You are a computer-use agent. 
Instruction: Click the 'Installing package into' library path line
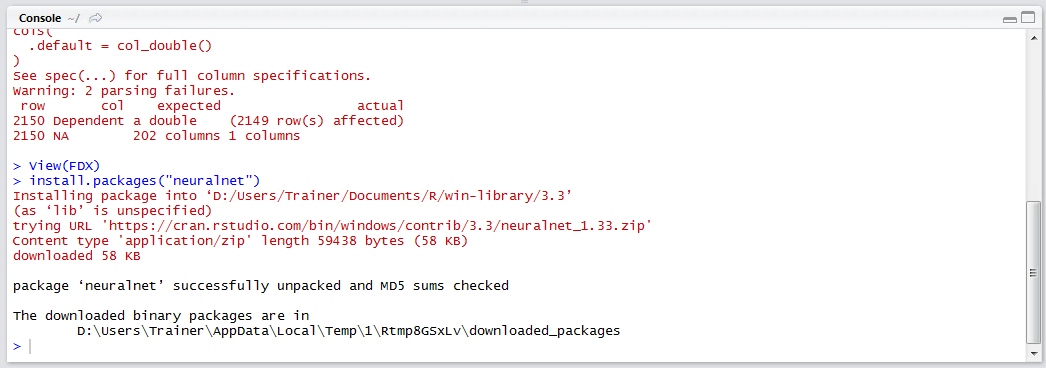coord(293,196)
